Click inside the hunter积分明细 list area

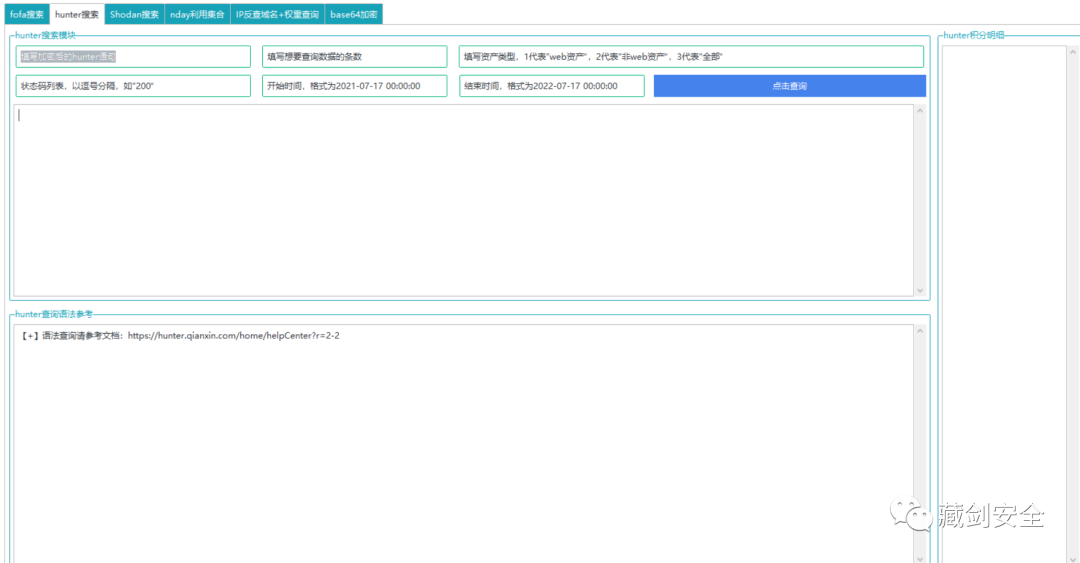pyautogui.click(x=1004, y=303)
